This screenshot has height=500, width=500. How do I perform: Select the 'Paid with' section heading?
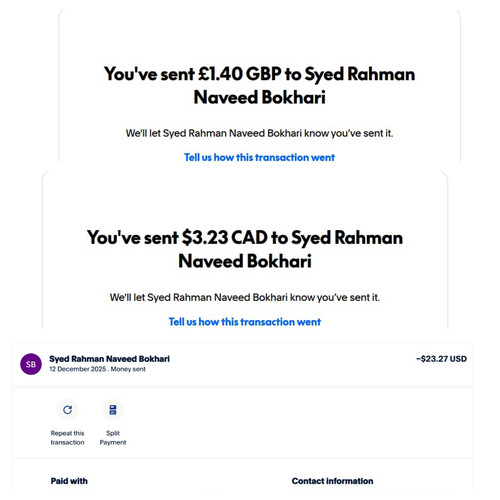coord(69,481)
